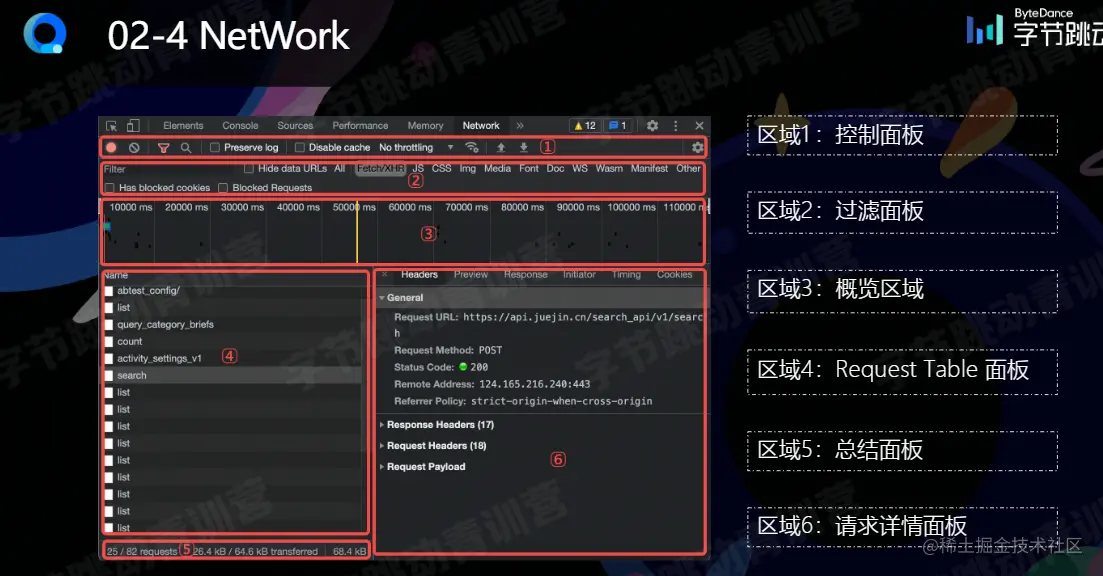Stop recording with the red record button
1103x576 pixels.
(x=111, y=148)
